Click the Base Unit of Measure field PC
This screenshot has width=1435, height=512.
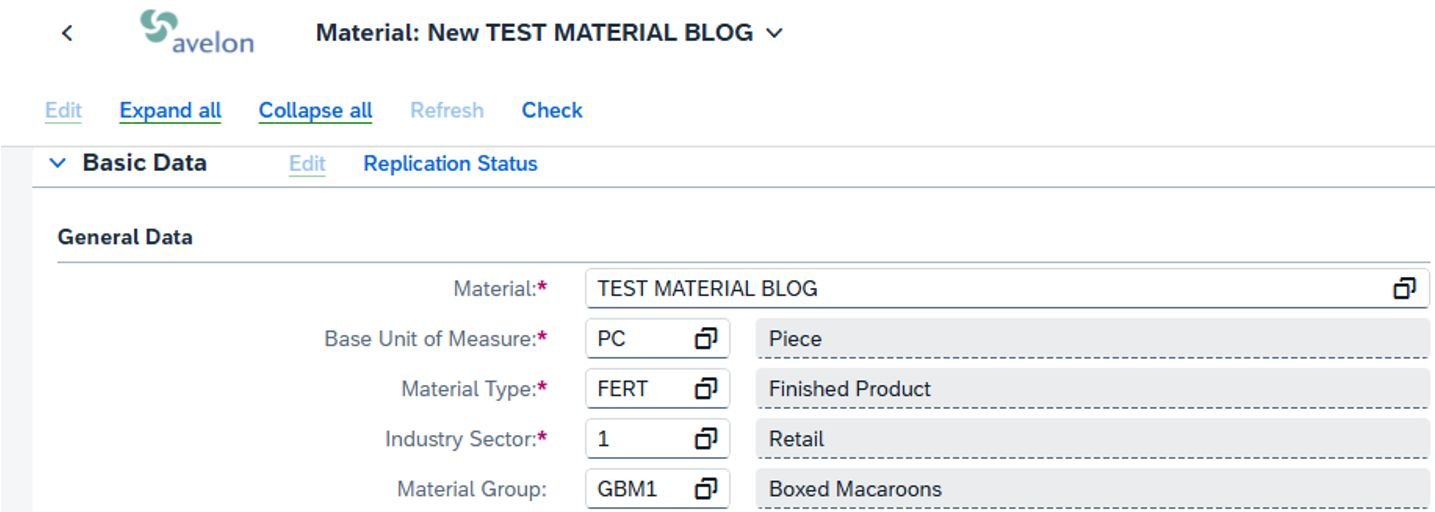(657, 339)
